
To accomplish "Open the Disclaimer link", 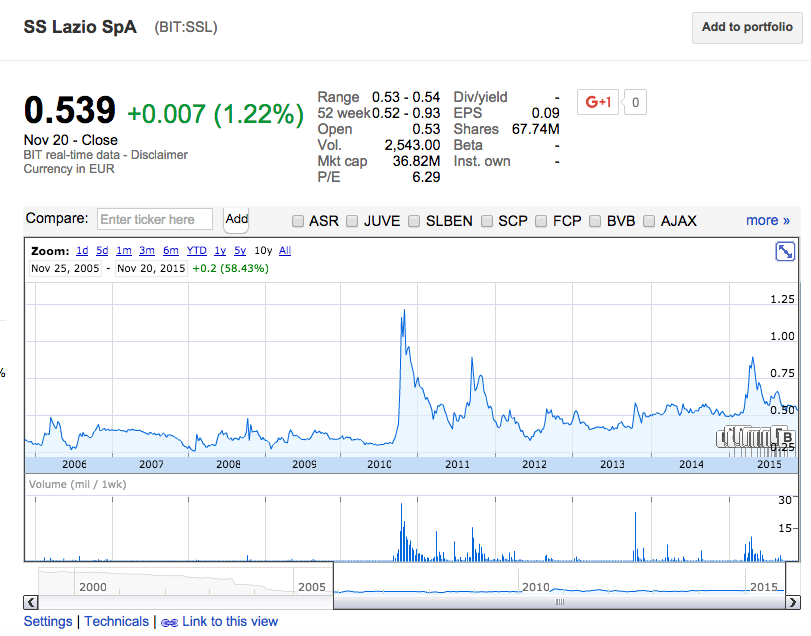I will tap(159, 155).
